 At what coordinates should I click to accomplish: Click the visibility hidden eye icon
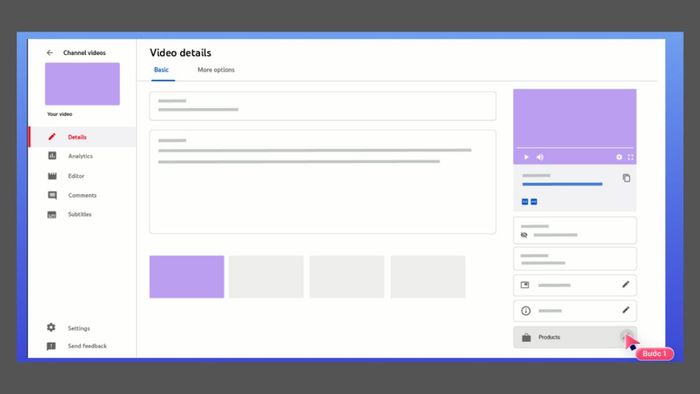coord(524,235)
